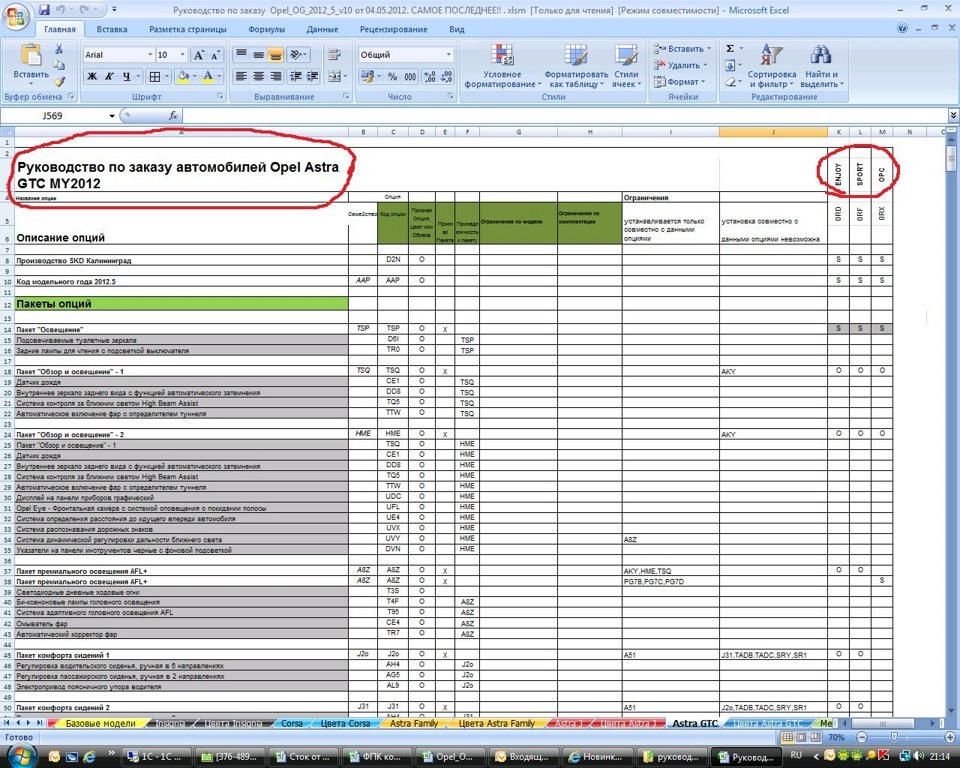Toggle middle vertical alignment

258,55
